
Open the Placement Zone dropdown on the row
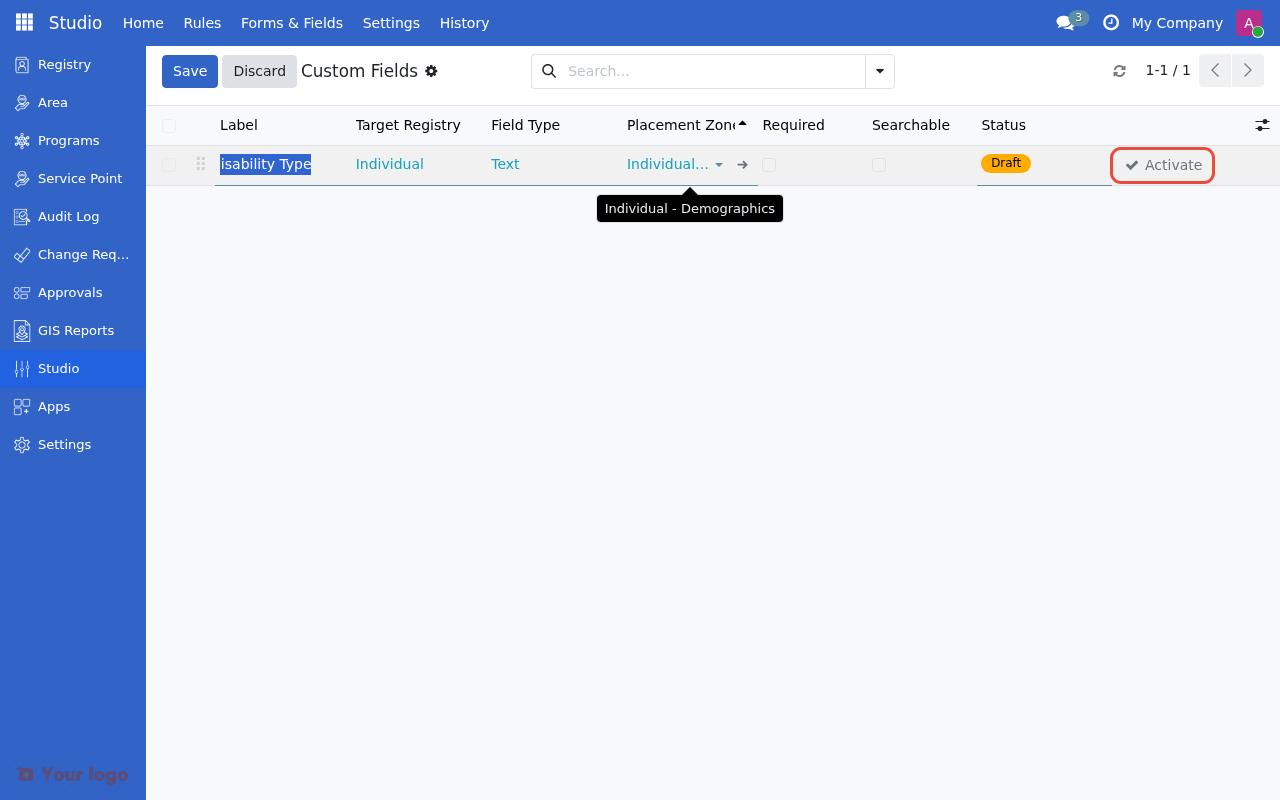point(720,165)
